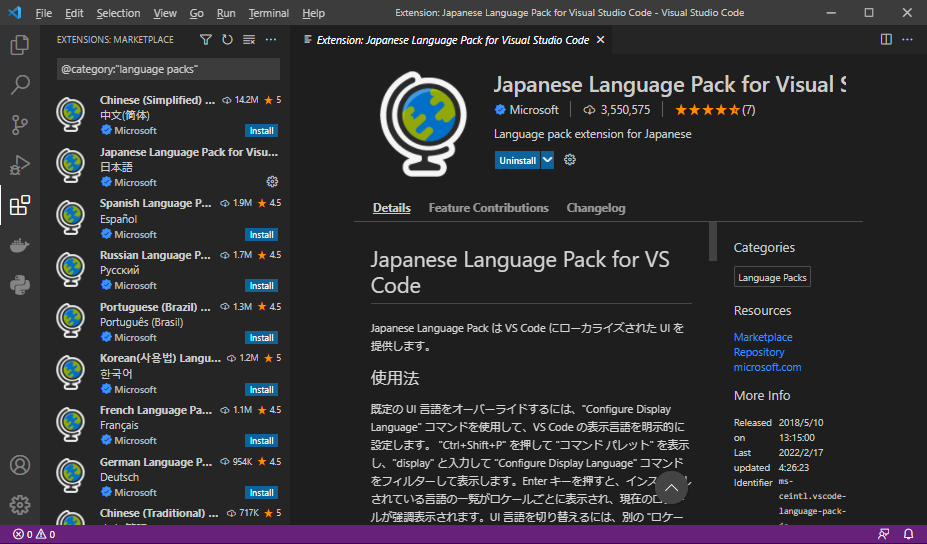This screenshot has width=927, height=544.
Task: Open the Edit menu
Action: [74, 13]
